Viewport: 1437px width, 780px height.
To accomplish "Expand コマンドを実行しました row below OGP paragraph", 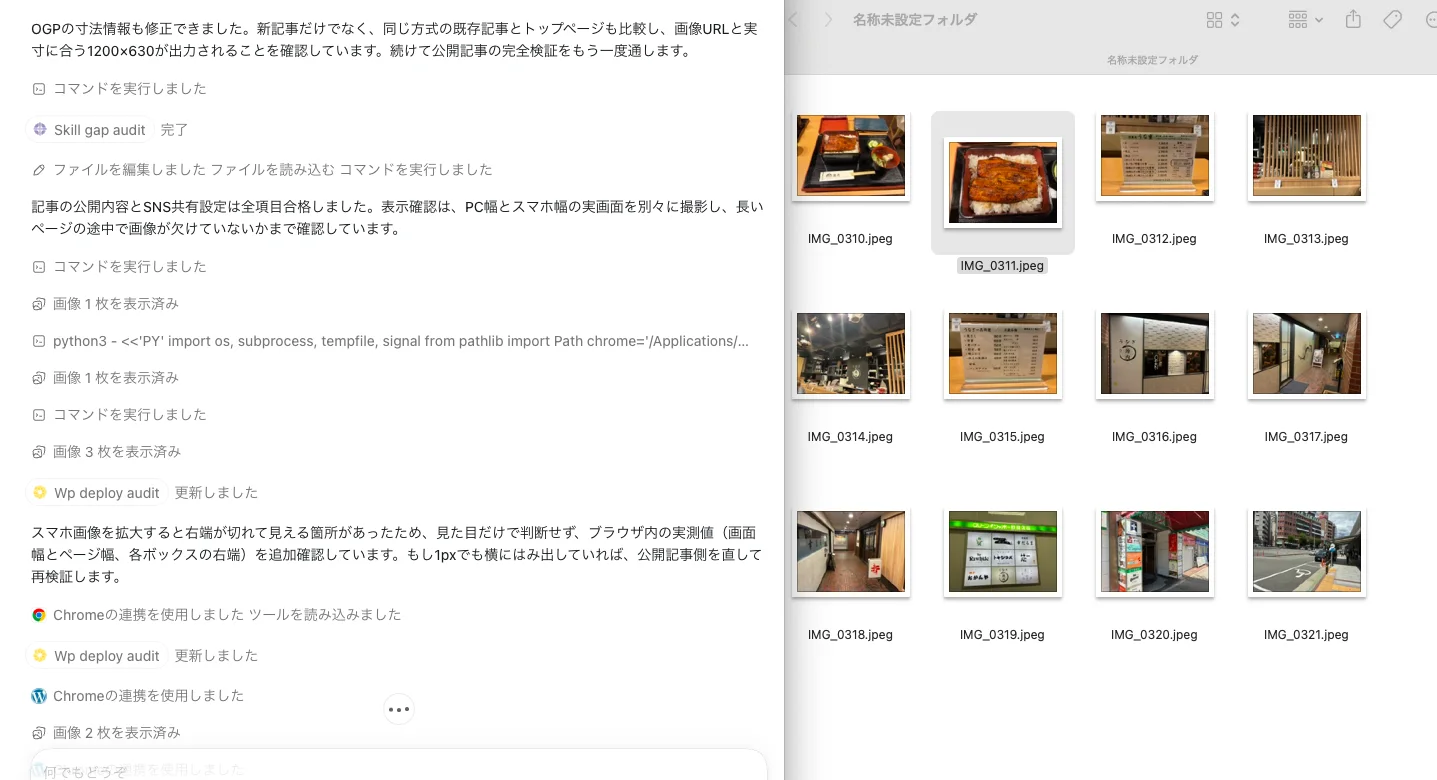I will click(x=119, y=89).
